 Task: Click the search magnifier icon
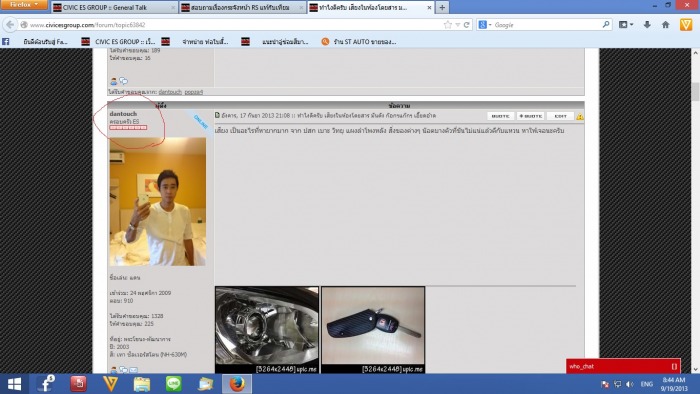point(606,25)
